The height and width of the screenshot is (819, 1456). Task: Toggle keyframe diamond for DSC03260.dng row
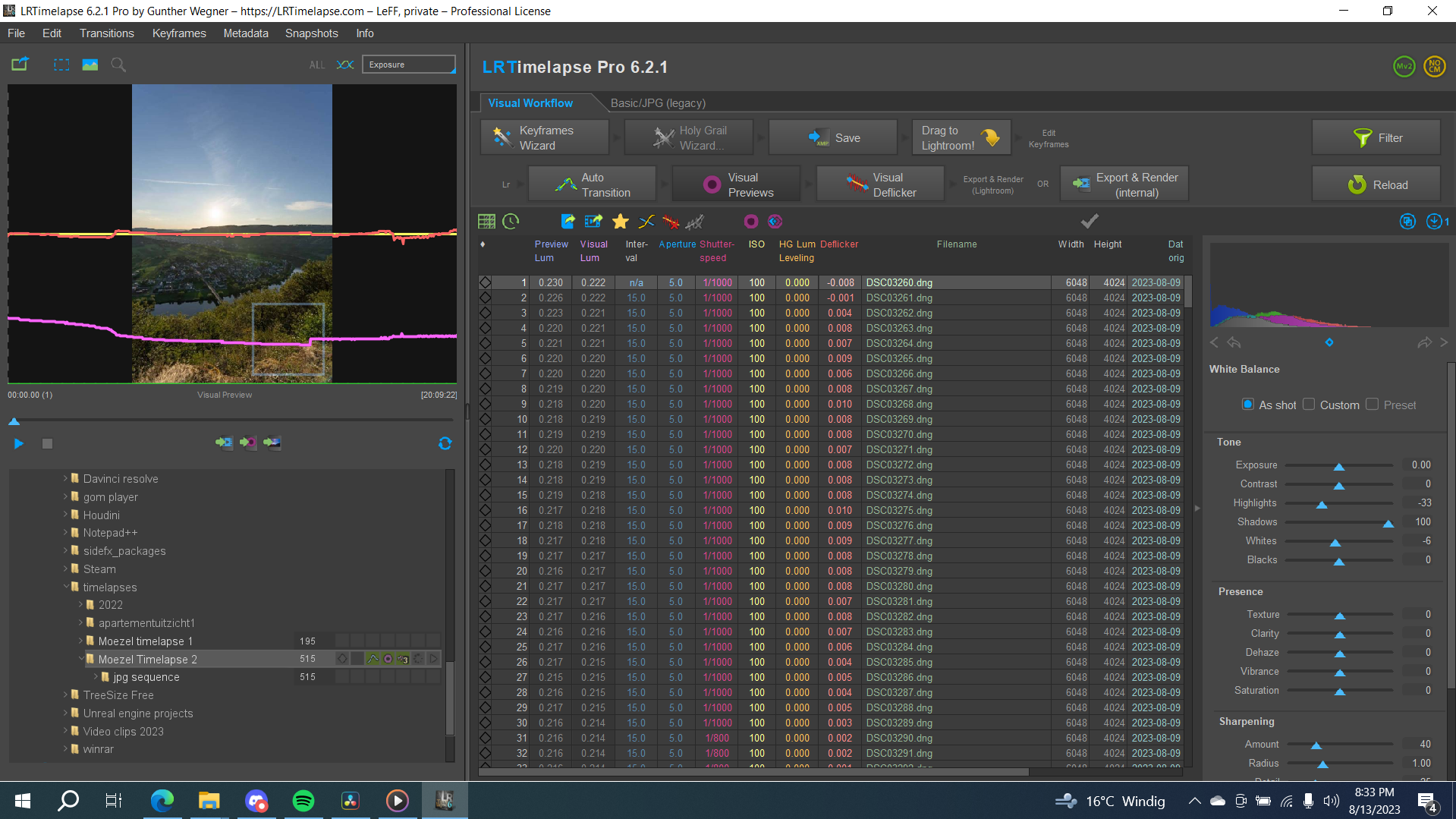tap(485, 282)
